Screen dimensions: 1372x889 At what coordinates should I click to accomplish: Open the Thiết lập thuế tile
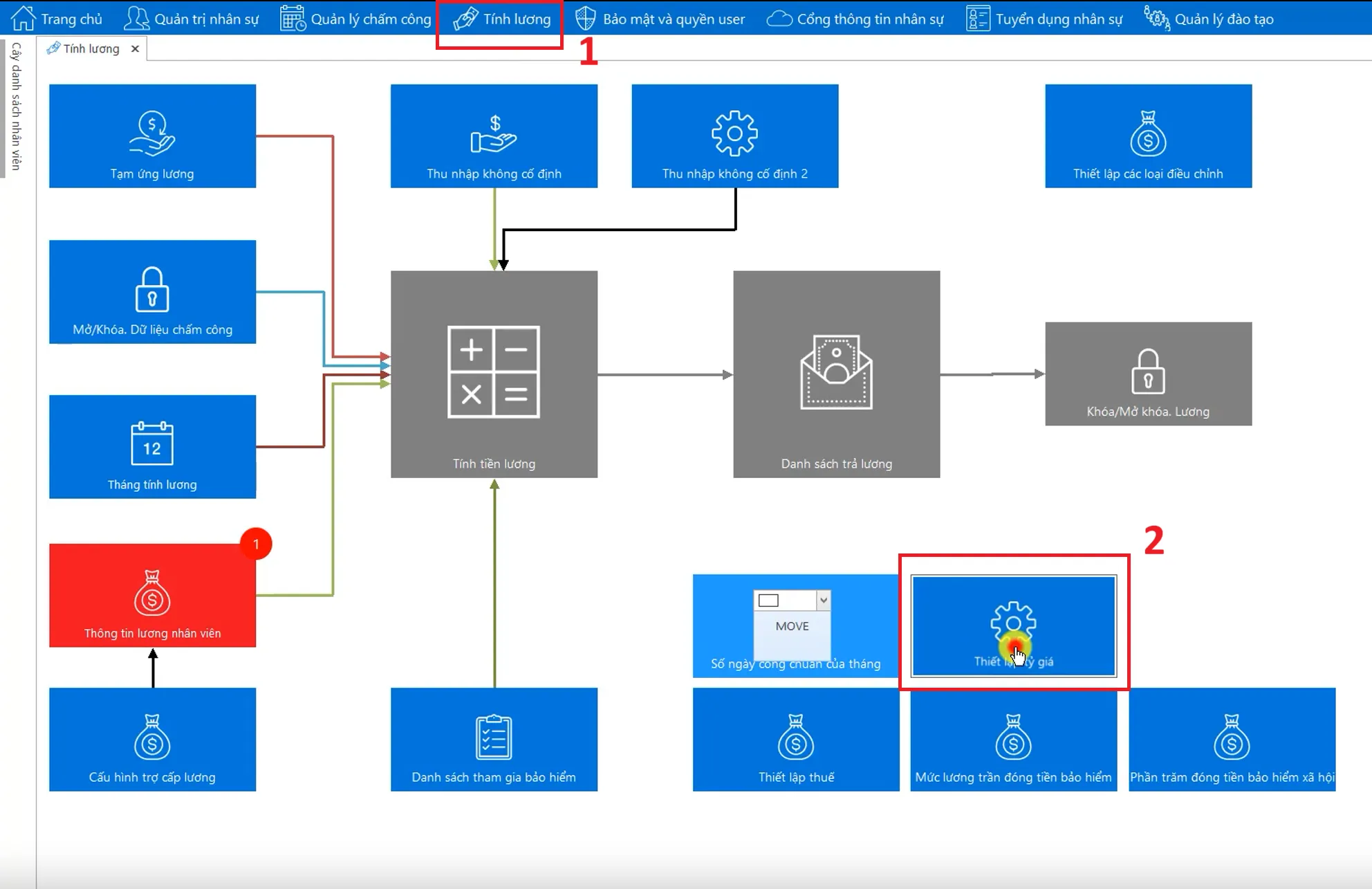point(796,739)
